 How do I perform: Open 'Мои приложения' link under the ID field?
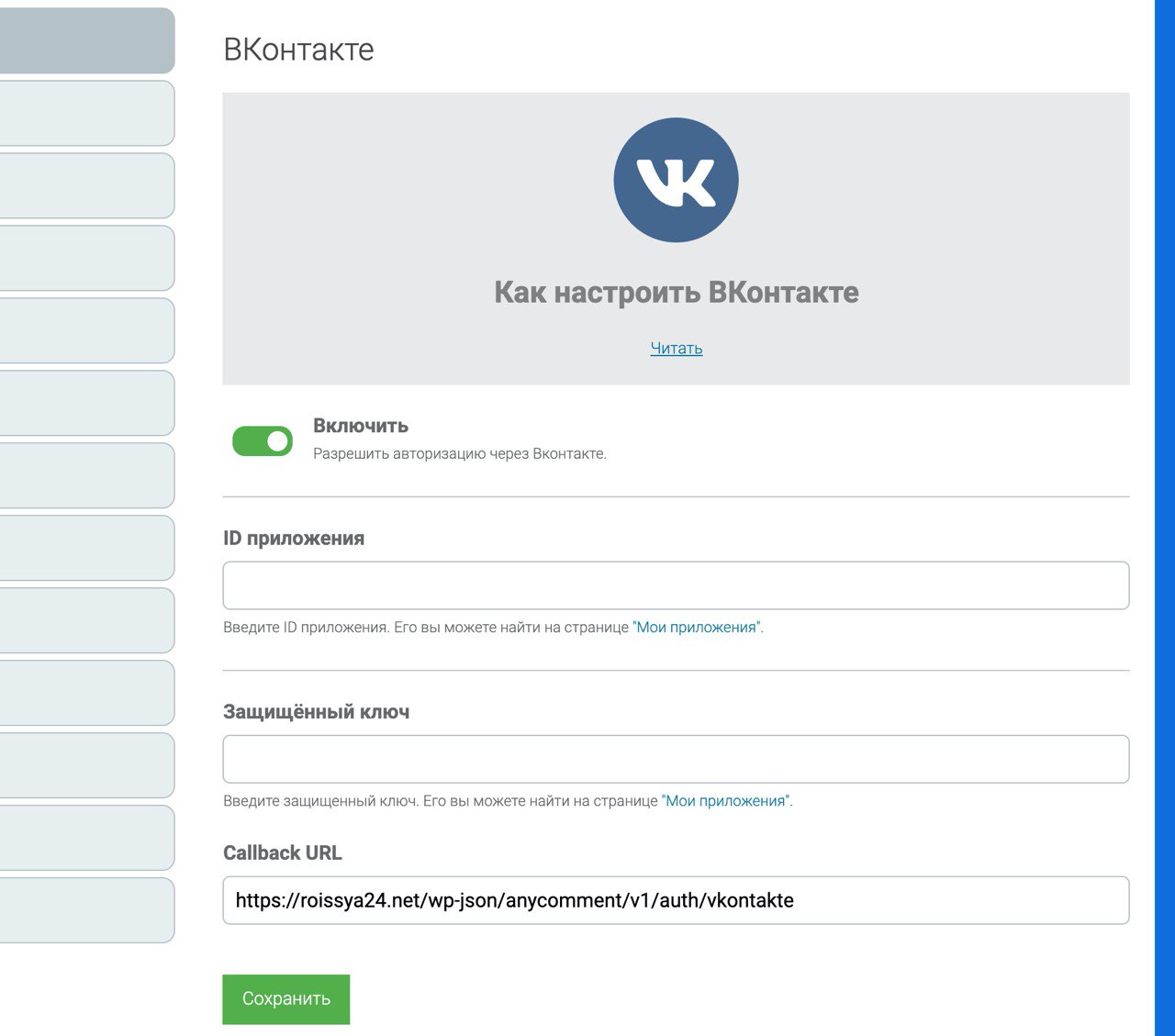pos(697,628)
